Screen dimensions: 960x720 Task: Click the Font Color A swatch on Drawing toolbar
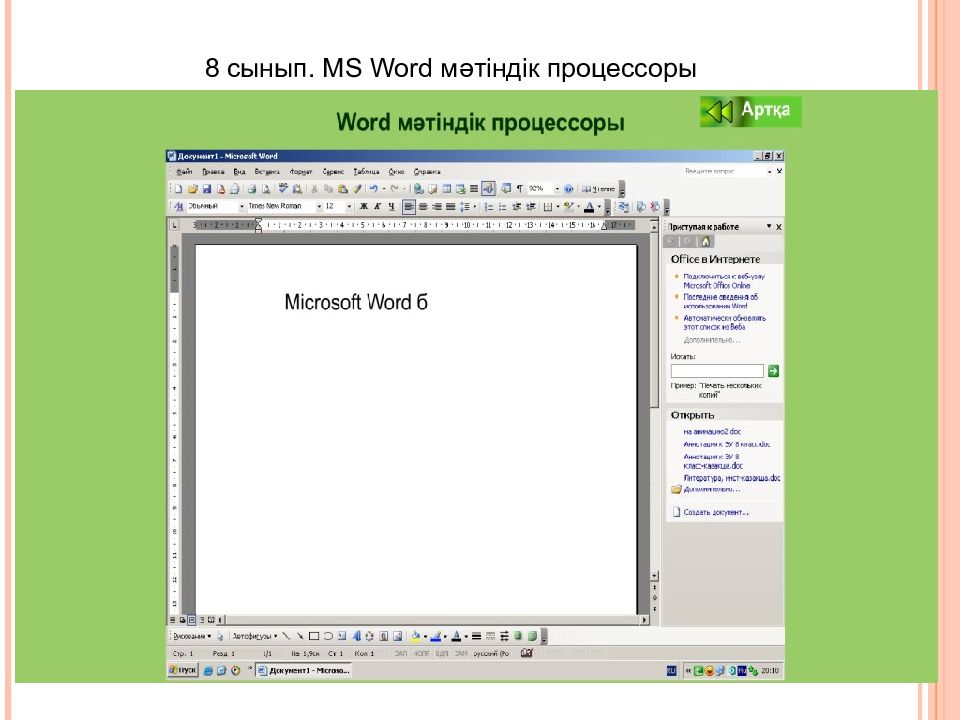coord(456,636)
